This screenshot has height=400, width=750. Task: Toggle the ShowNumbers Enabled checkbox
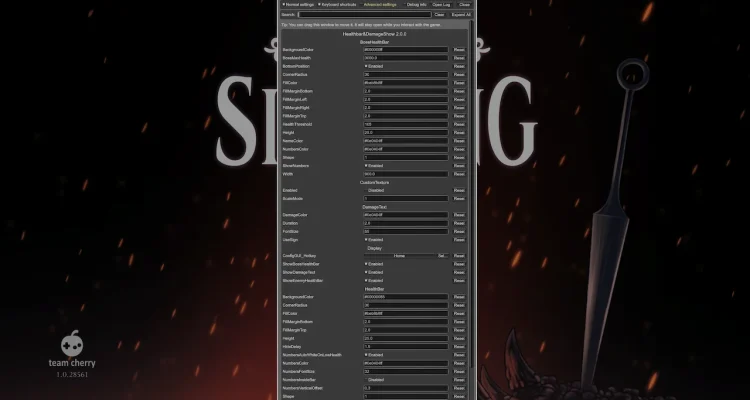point(374,166)
